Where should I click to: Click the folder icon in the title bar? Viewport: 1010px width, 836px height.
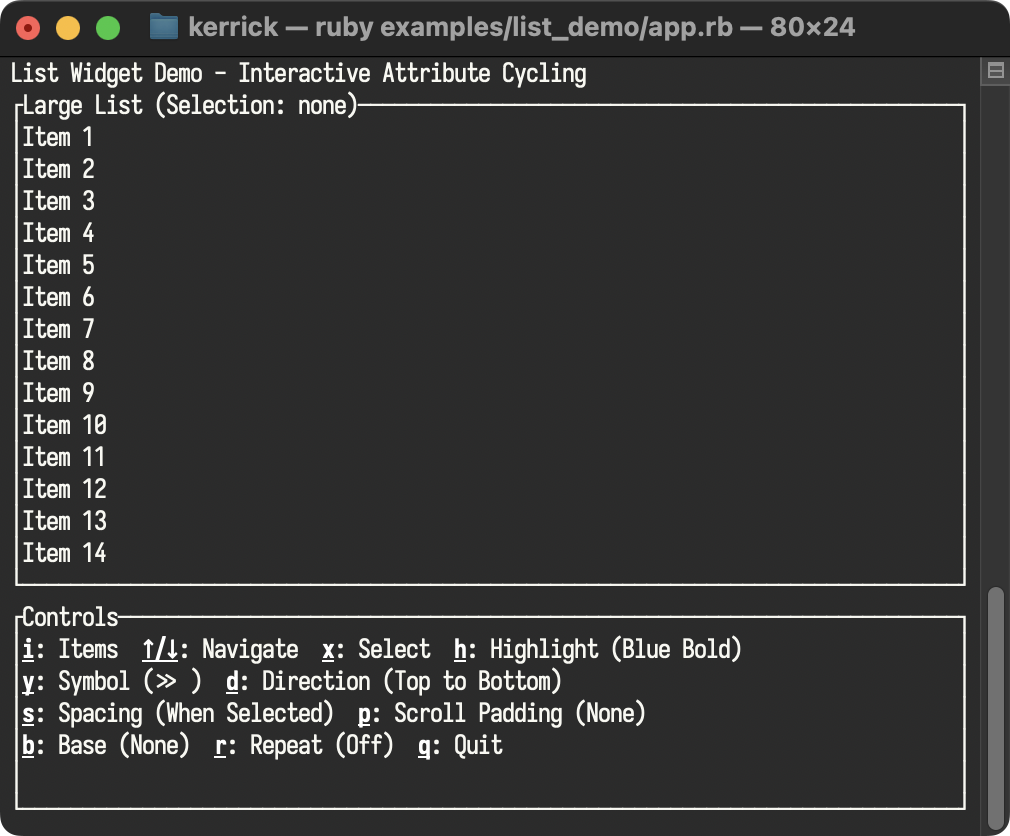pyautogui.click(x=164, y=27)
